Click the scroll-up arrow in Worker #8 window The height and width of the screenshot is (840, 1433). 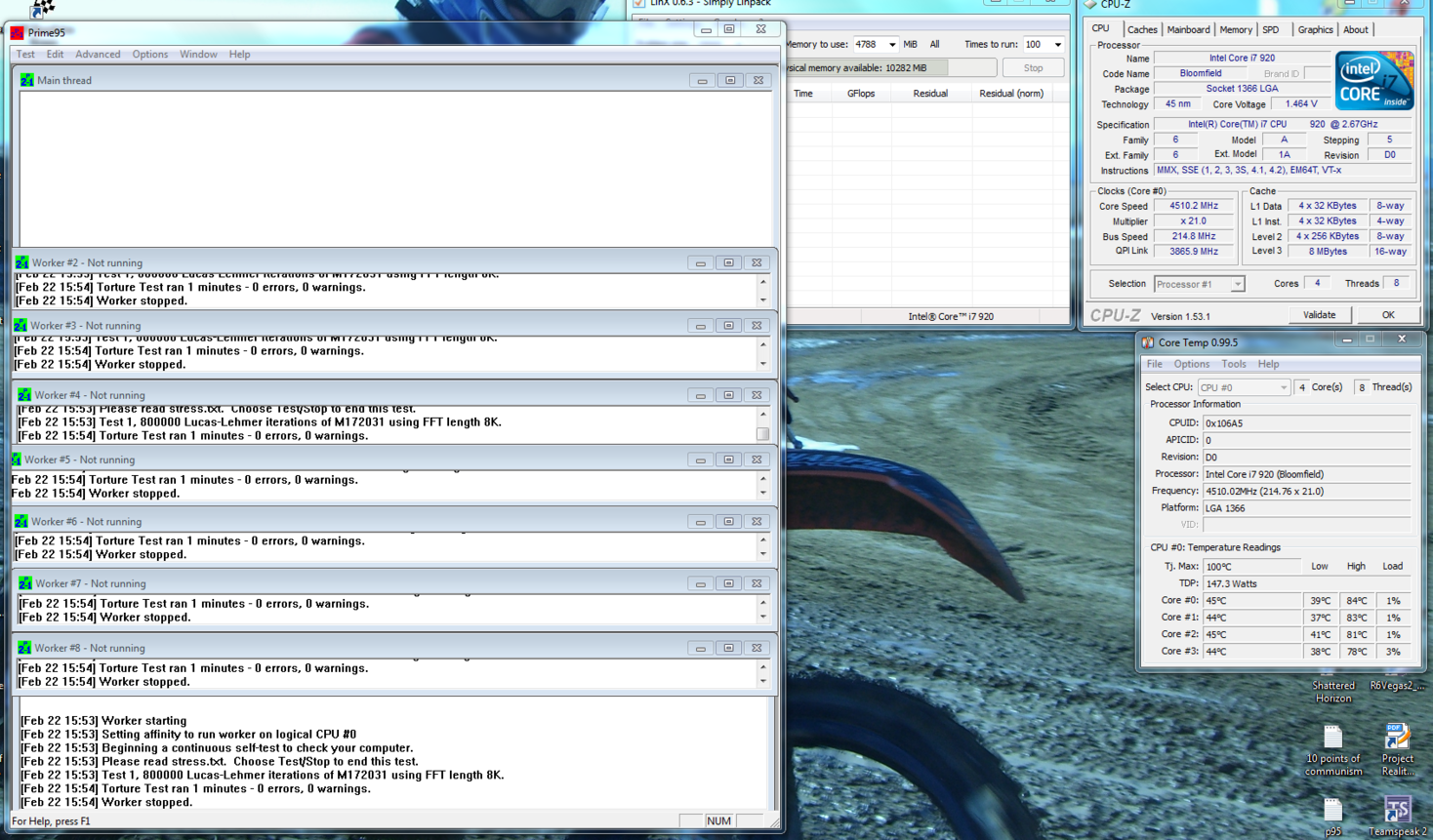click(762, 667)
